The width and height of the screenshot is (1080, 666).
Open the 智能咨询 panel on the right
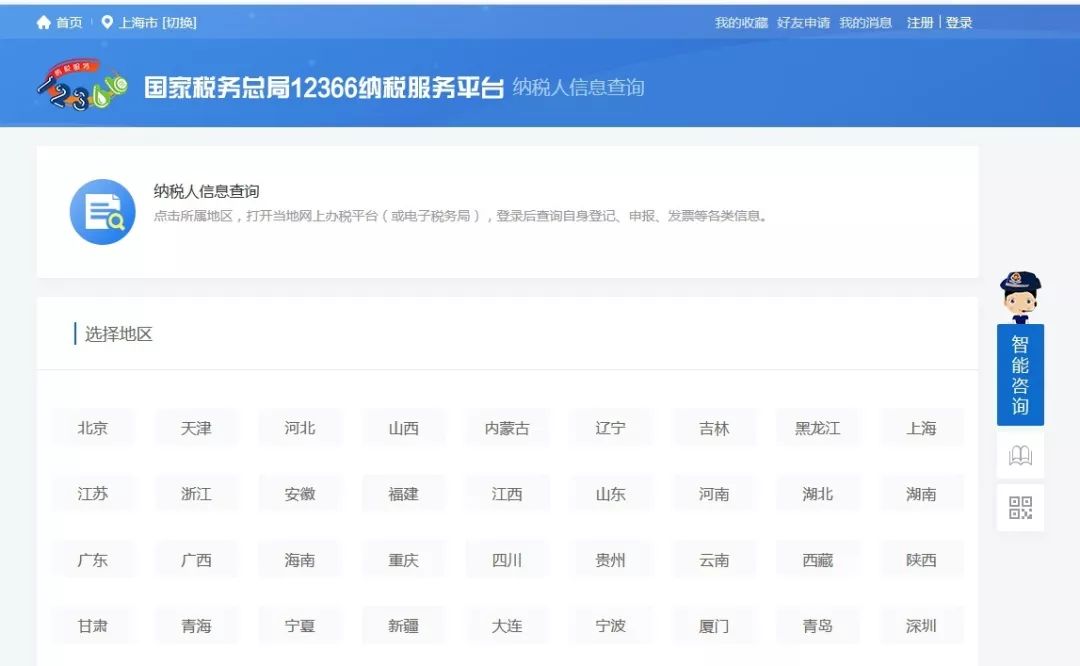tap(1019, 373)
